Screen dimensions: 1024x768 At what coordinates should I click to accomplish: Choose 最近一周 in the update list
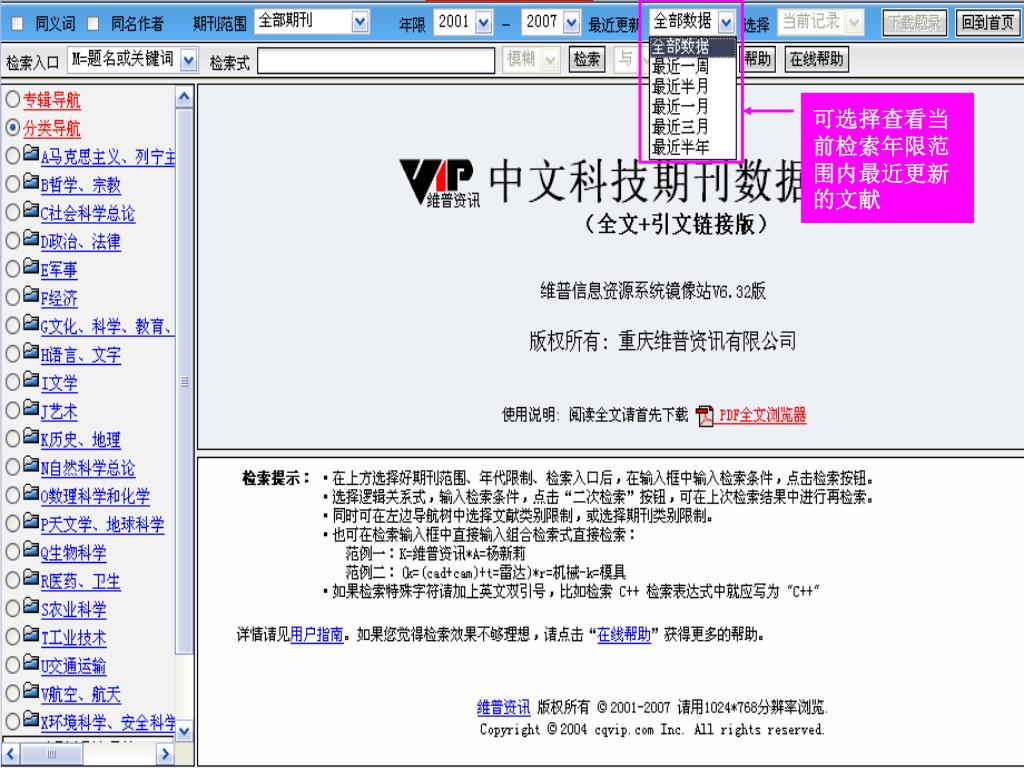[693, 66]
